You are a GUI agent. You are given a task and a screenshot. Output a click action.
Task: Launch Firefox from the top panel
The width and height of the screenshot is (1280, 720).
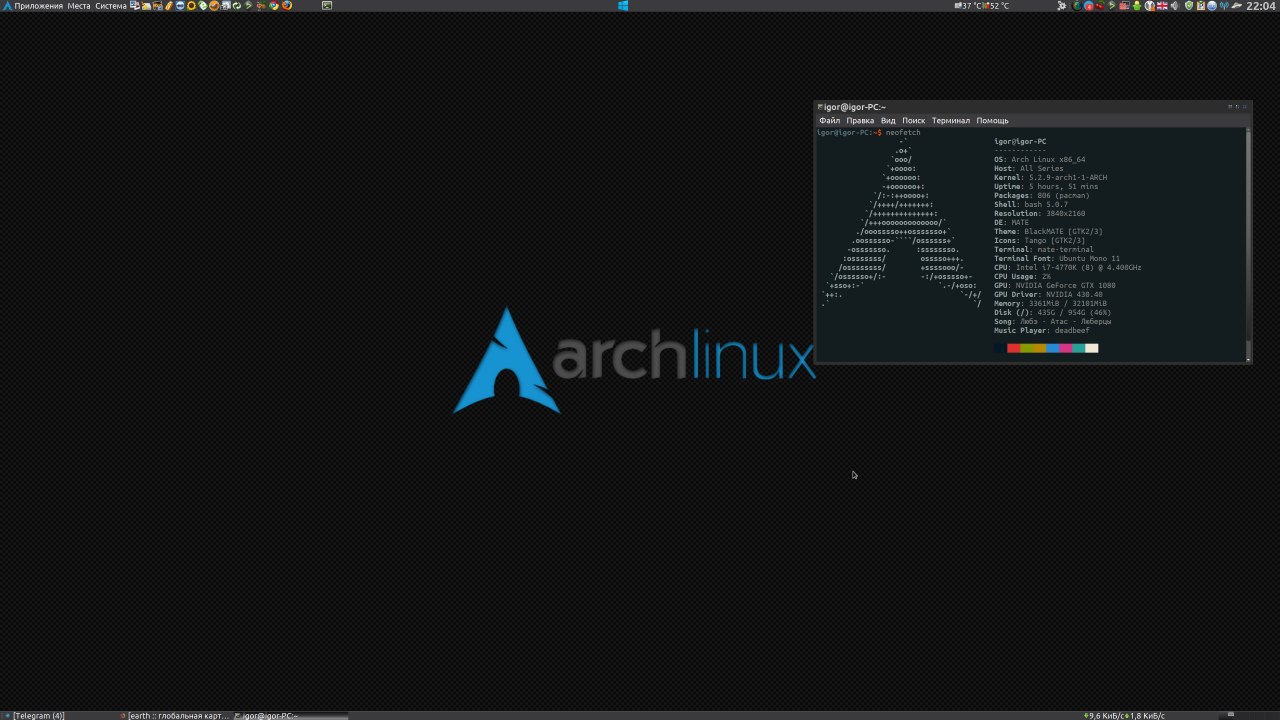[286, 5]
